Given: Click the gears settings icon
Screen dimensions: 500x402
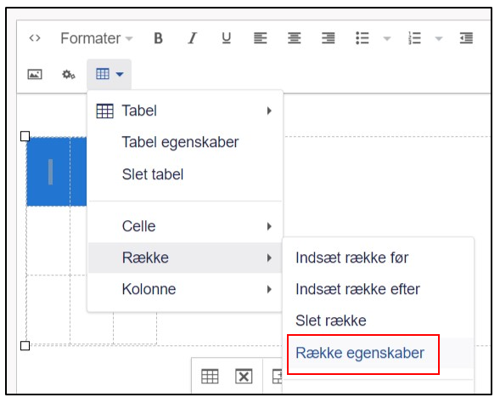Looking at the screenshot, I should coord(69,74).
